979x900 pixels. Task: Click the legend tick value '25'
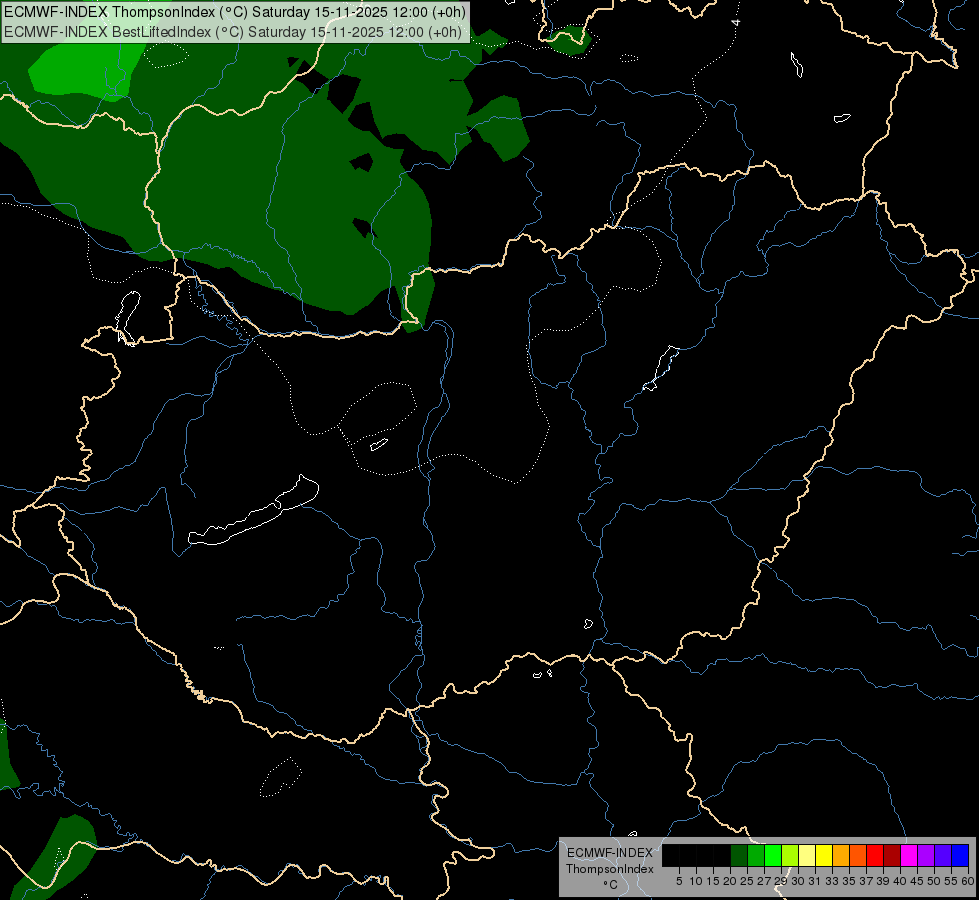click(x=747, y=881)
